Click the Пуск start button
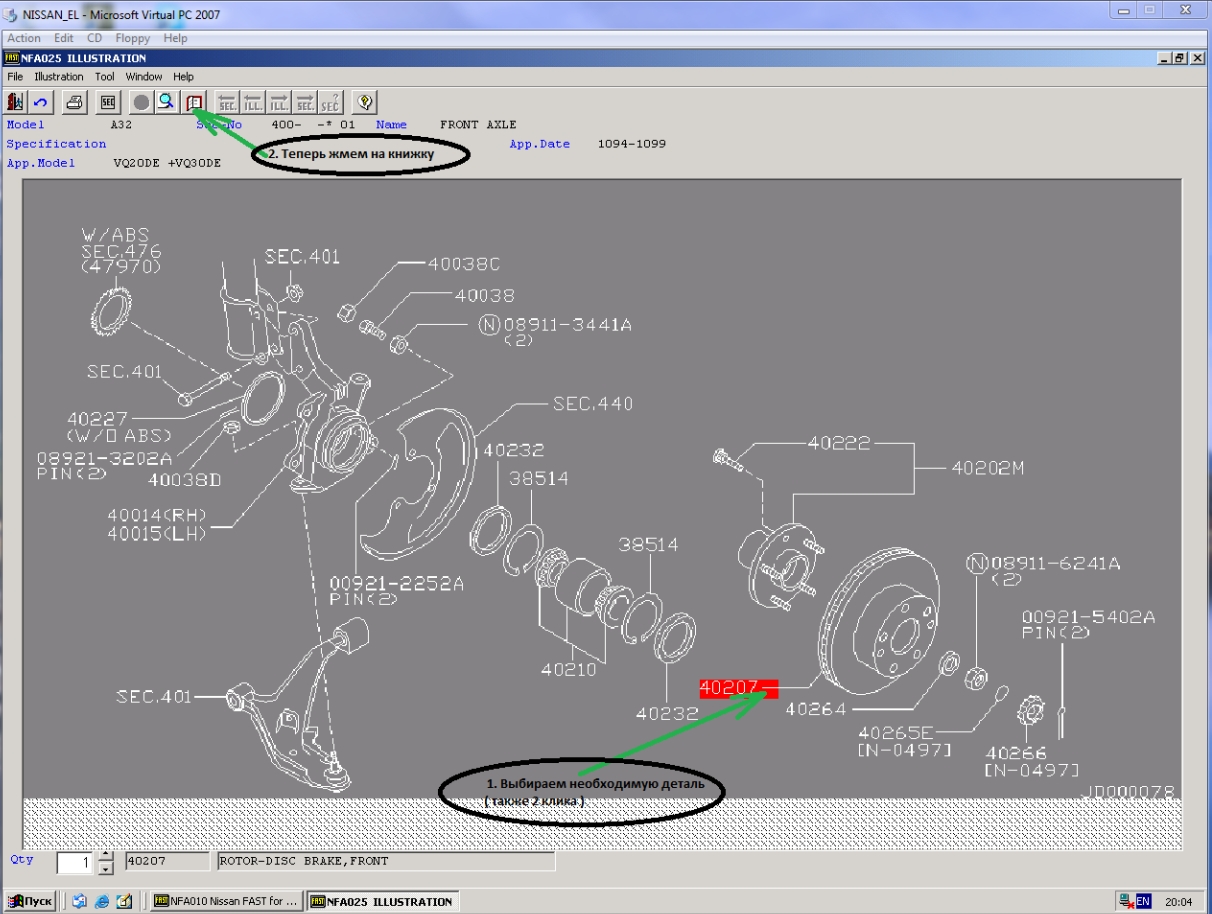 [30, 901]
